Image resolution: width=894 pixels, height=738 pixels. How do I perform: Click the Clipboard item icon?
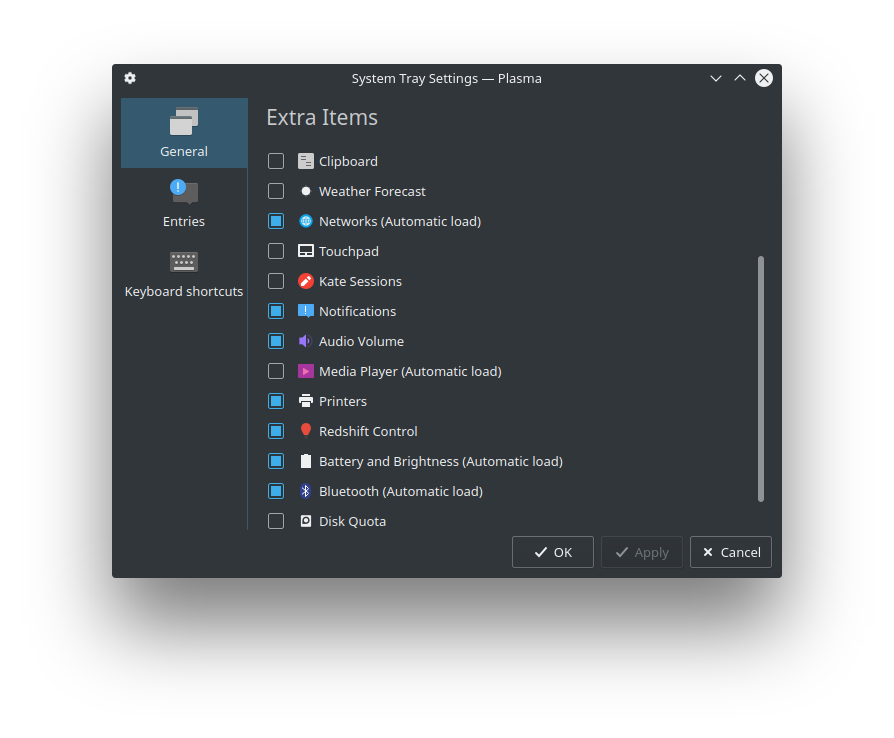click(x=306, y=161)
